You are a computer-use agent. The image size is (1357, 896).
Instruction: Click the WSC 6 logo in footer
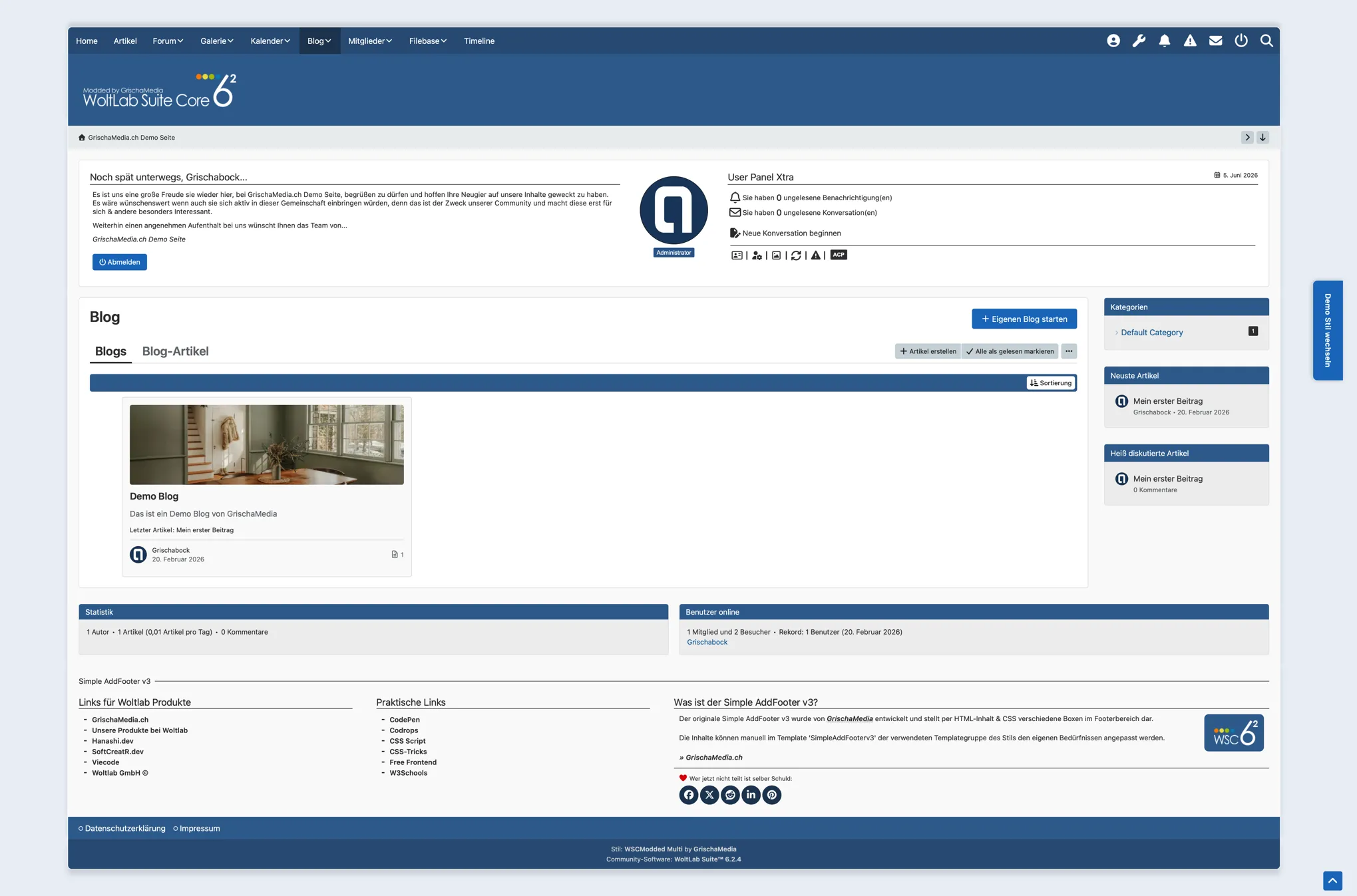pyautogui.click(x=1234, y=733)
